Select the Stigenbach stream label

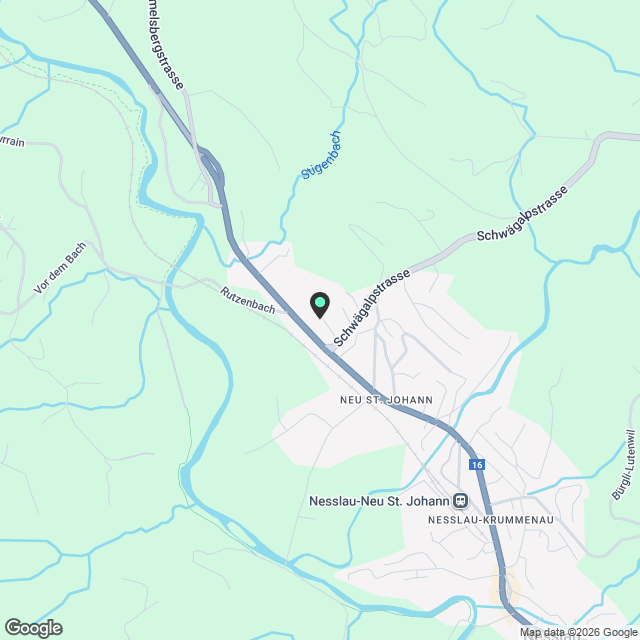321,155
